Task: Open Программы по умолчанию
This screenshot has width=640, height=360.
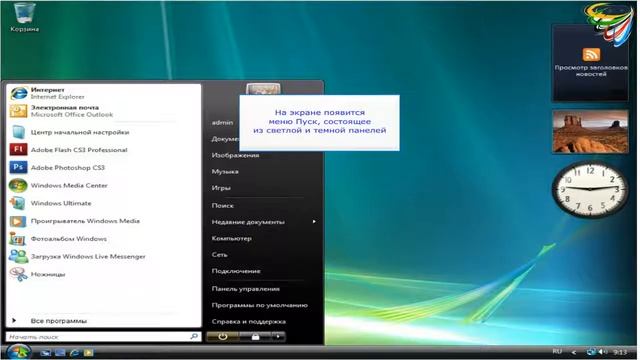Action: coord(260,305)
